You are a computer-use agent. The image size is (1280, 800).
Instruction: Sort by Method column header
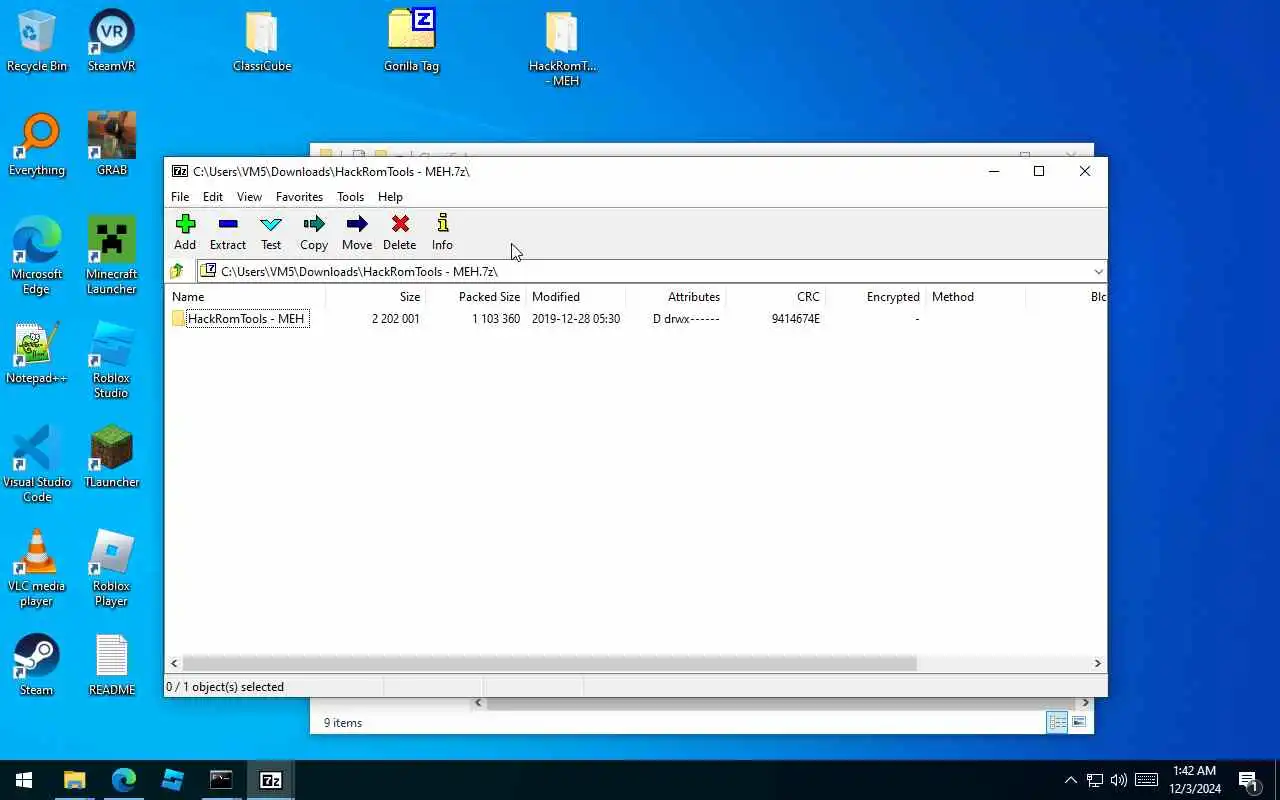[975, 297]
